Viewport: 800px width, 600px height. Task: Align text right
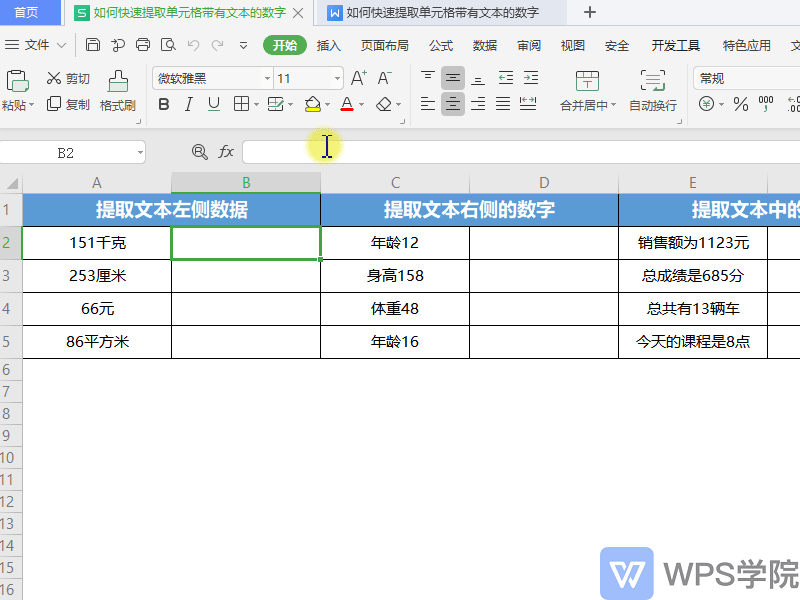(x=478, y=104)
